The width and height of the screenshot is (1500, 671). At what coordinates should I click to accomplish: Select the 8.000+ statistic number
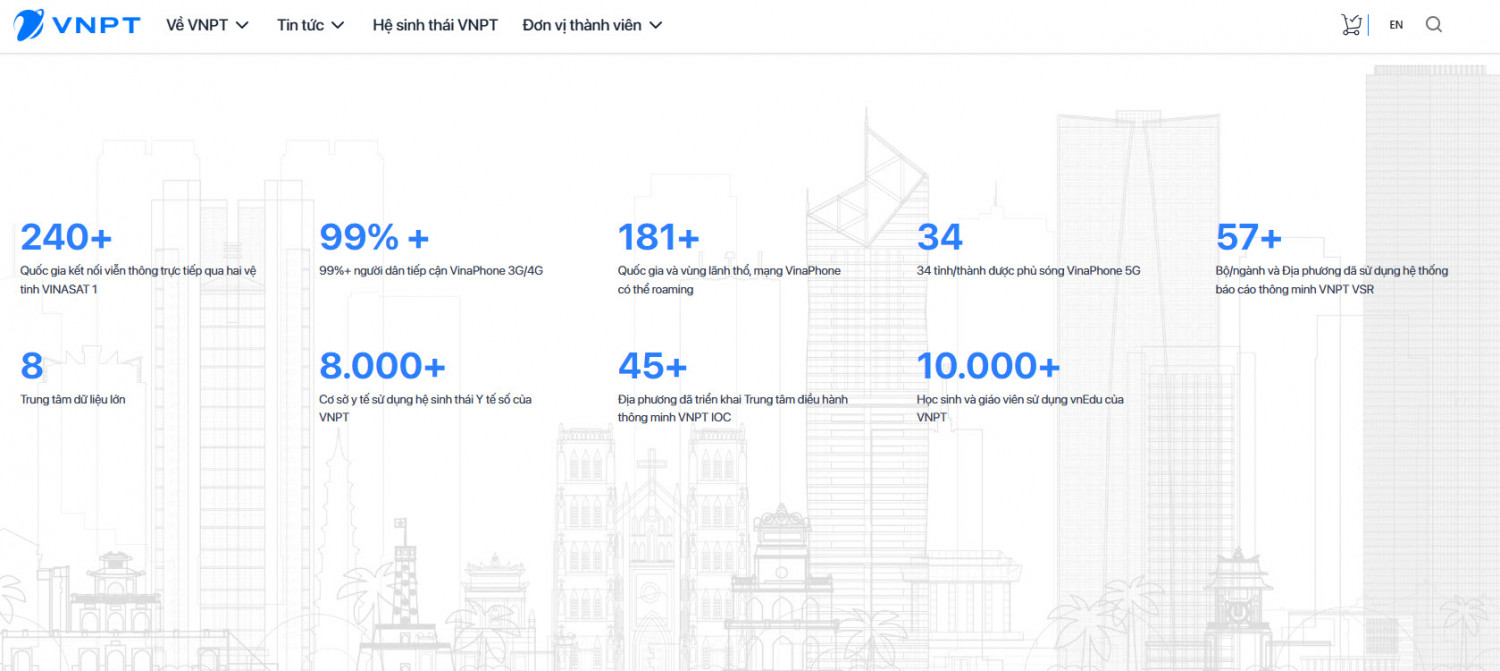tap(382, 366)
